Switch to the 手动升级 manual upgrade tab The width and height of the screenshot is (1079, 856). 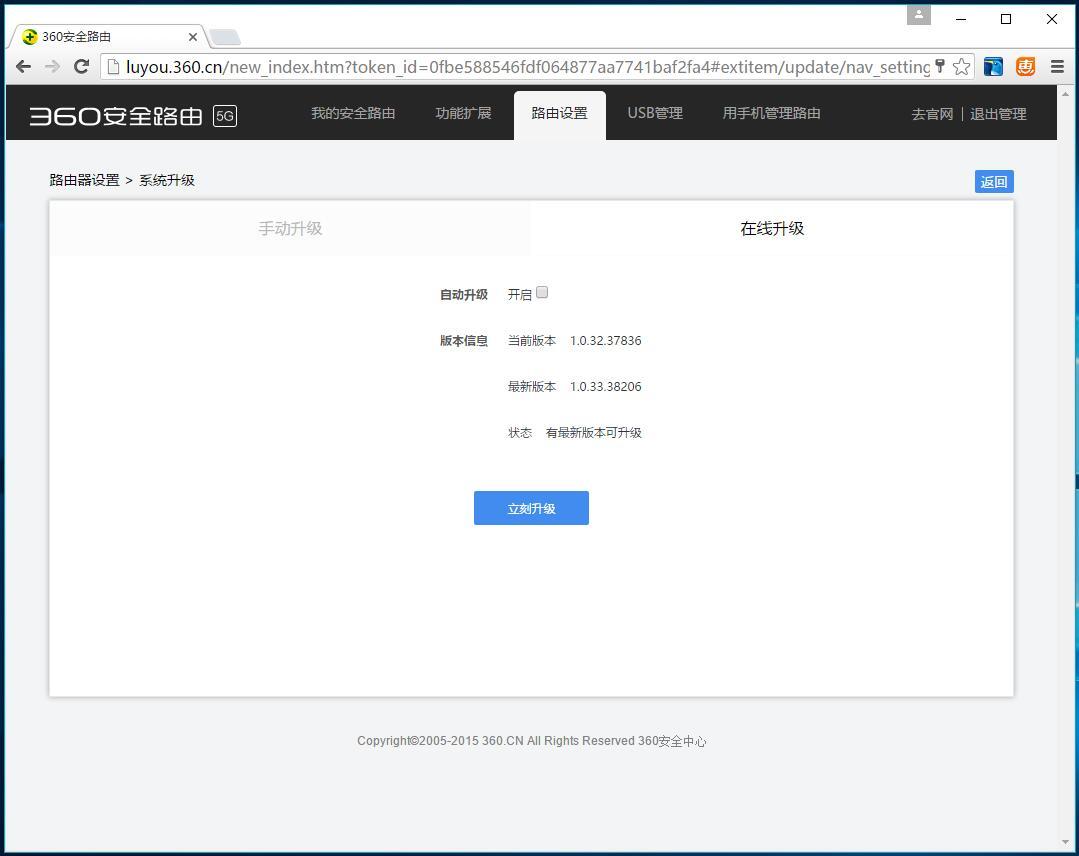pyautogui.click(x=290, y=228)
